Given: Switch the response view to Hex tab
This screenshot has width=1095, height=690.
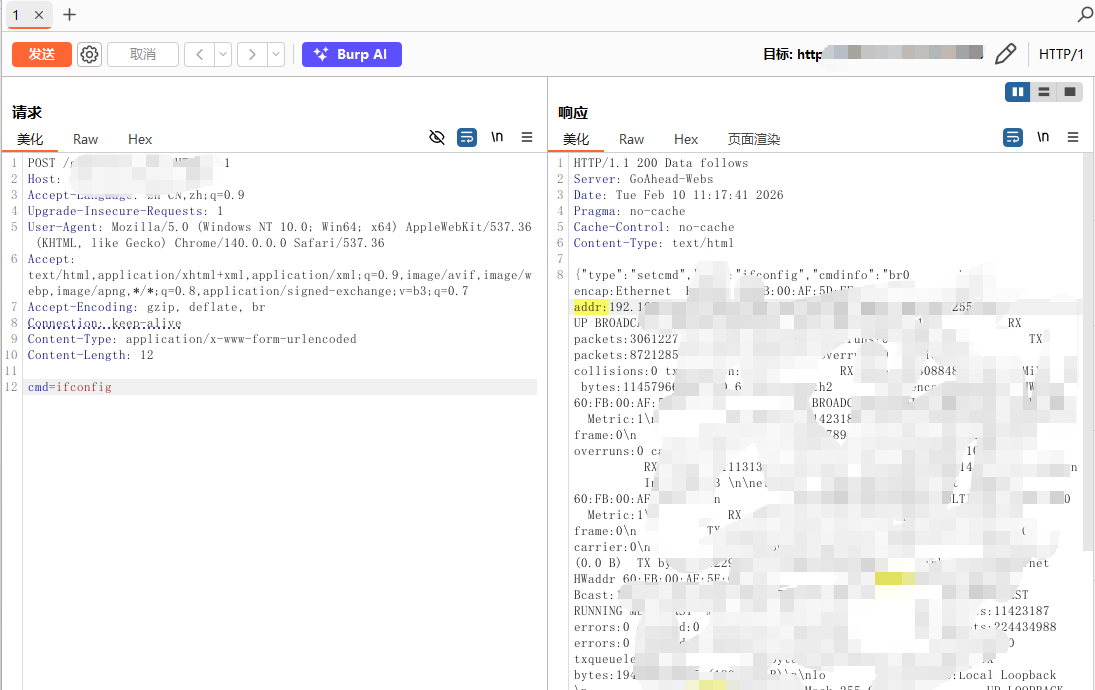Looking at the screenshot, I should [686, 139].
